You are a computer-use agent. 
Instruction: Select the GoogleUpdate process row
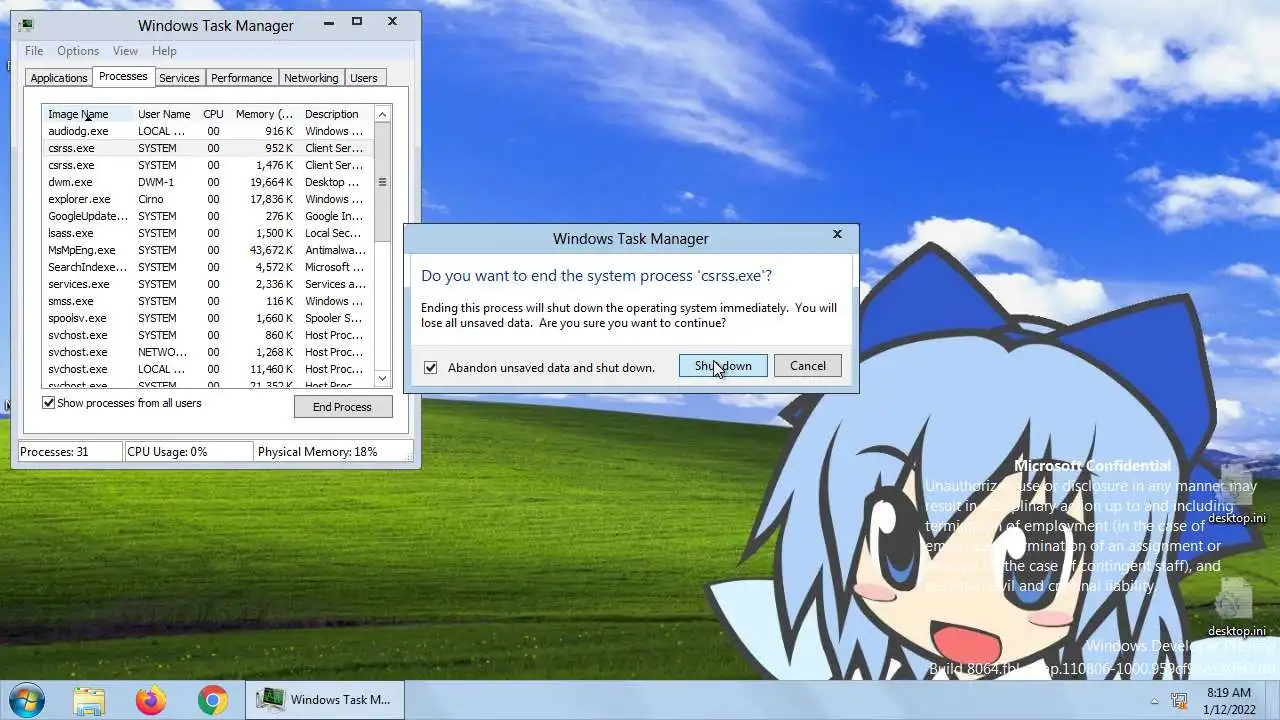click(207, 216)
